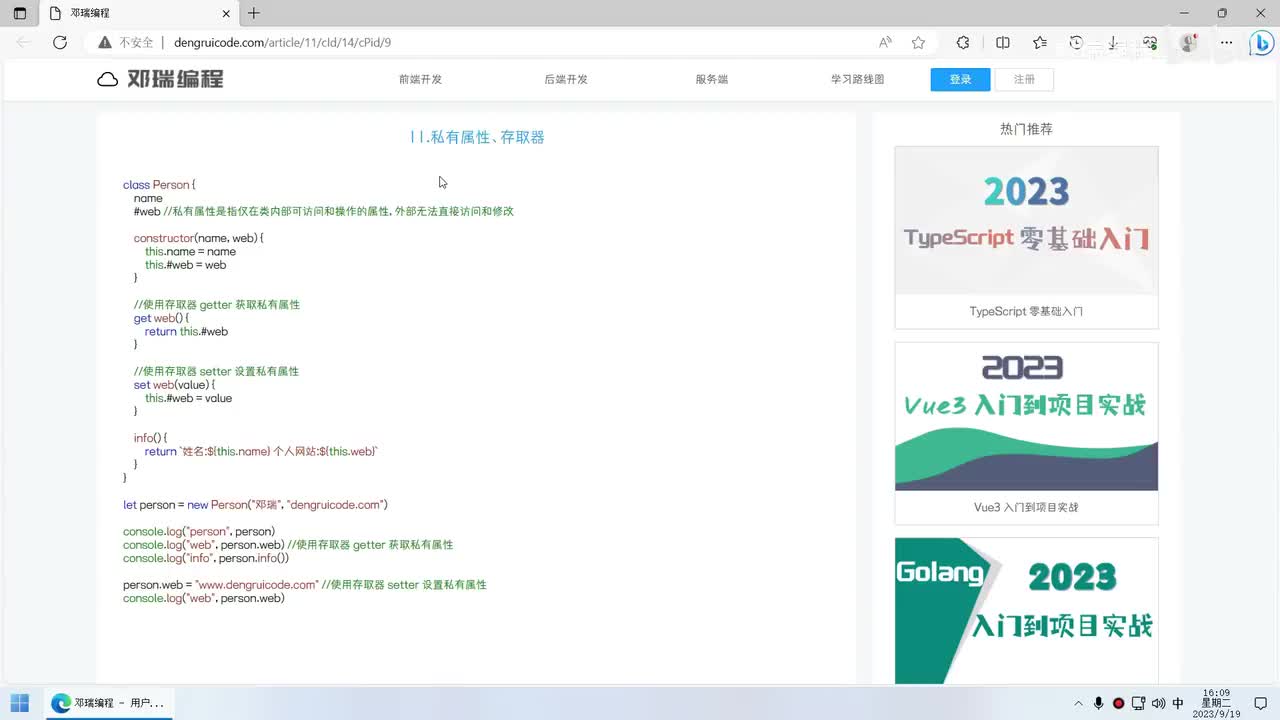The image size is (1280, 720).
Task: Open the volume speaker tray icon
Action: [1158, 703]
